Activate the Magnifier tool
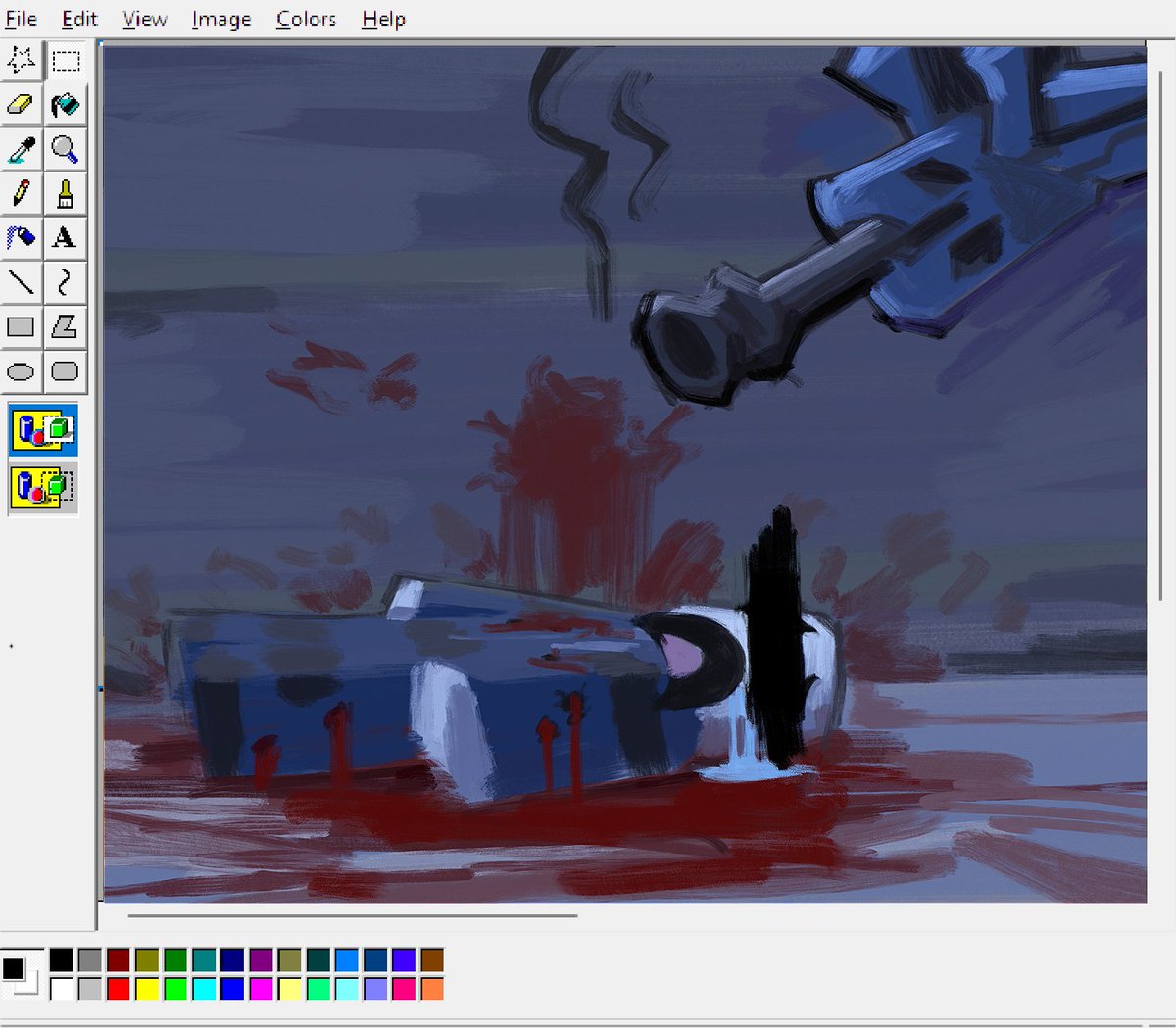 pos(66,149)
